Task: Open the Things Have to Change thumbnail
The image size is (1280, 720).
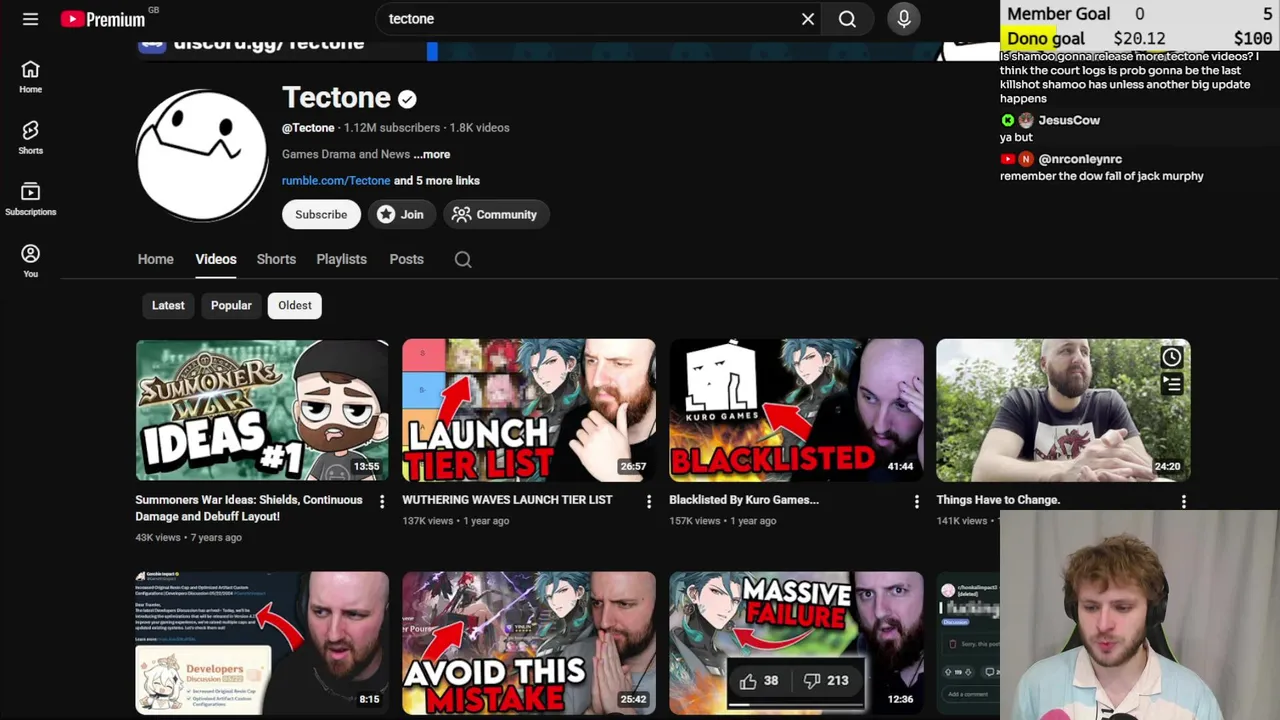Action: coord(1063,410)
